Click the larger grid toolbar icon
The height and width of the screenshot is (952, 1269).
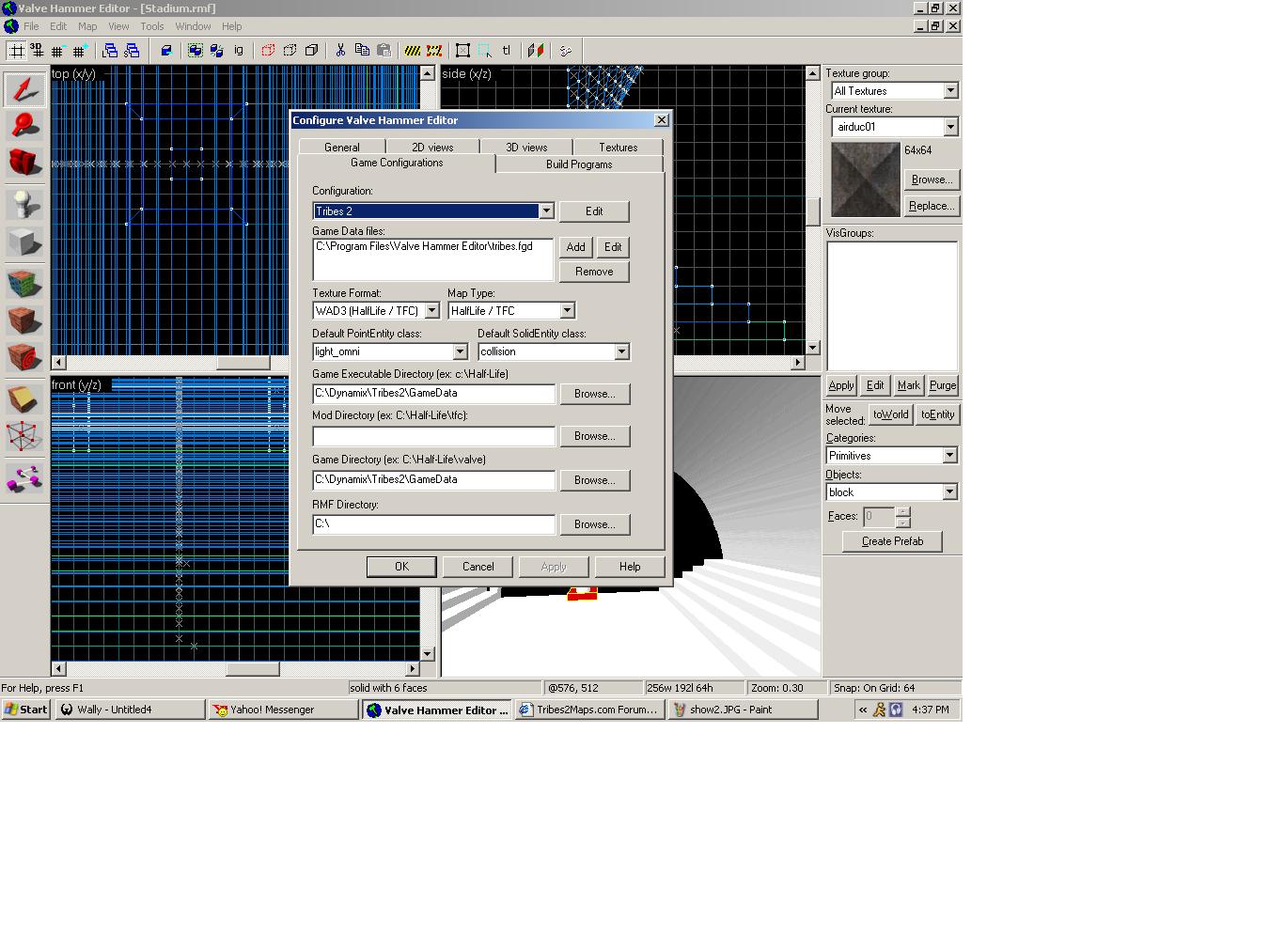coord(79,51)
